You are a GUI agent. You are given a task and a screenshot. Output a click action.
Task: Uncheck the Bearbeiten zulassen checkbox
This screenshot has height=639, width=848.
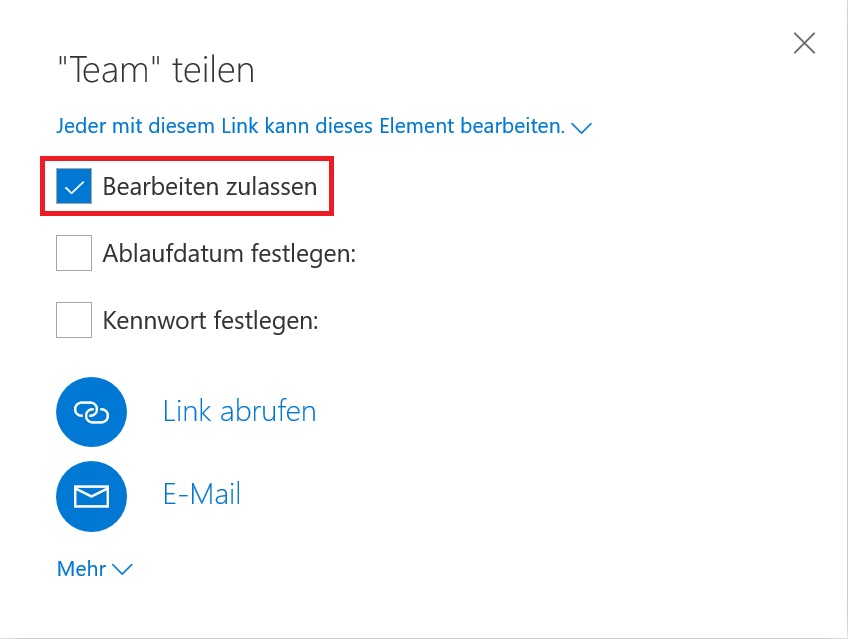[74, 186]
